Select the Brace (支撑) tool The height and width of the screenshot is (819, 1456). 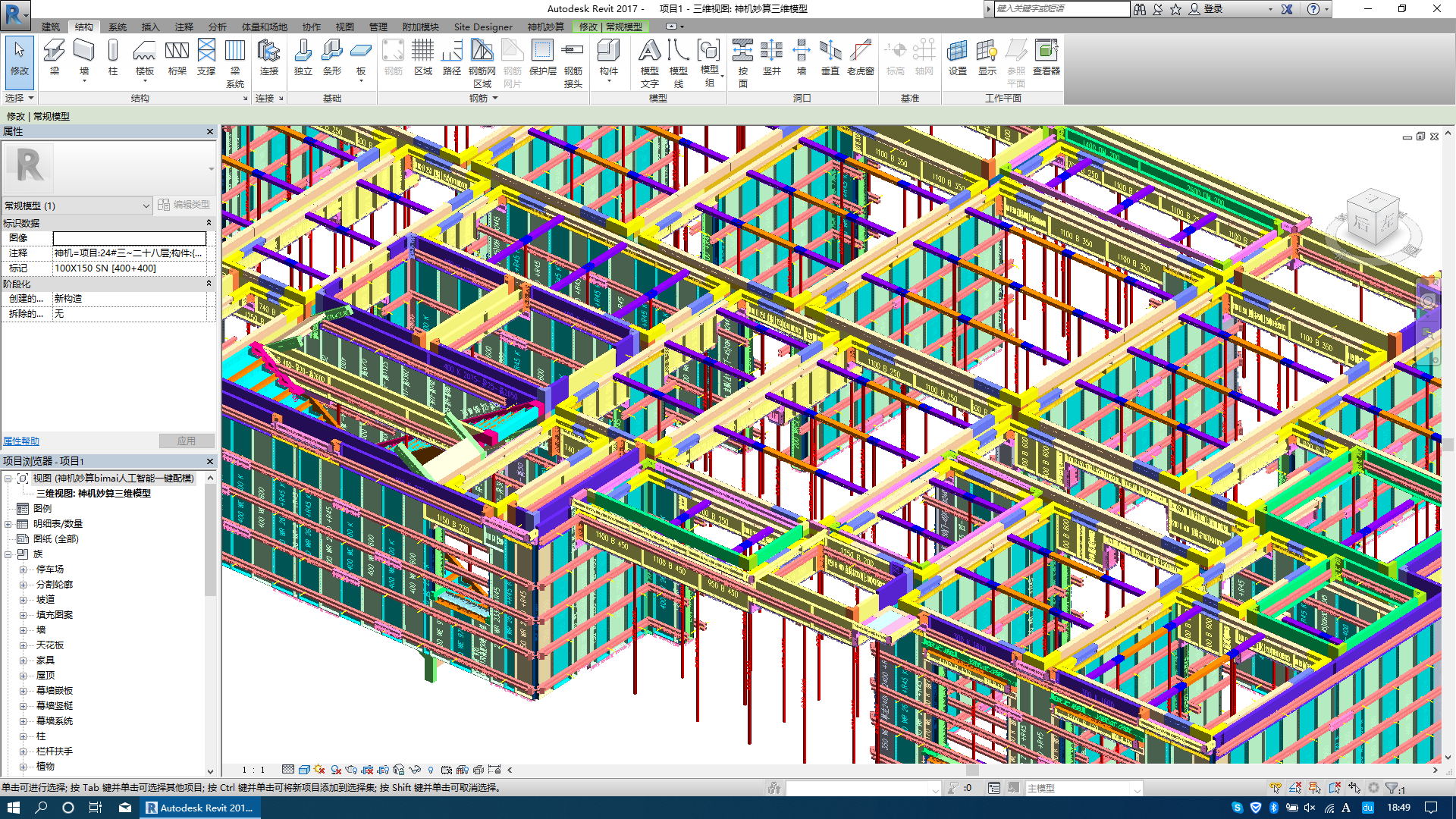(x=206, y=58)
